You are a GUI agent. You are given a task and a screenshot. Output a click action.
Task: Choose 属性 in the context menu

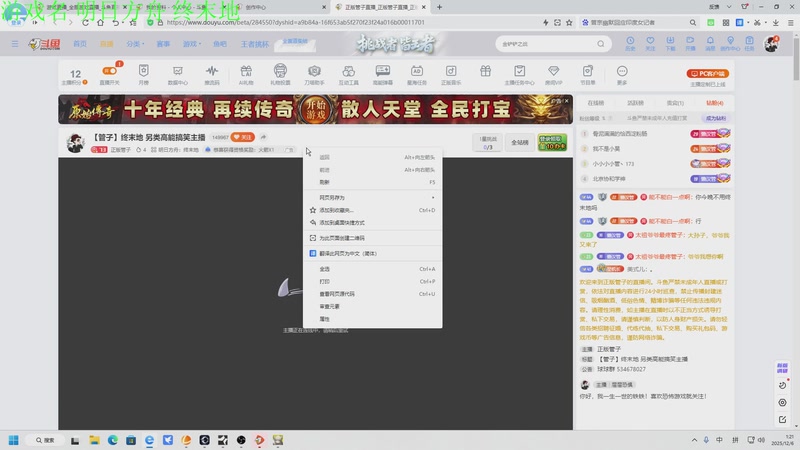[x=372, y=319]
